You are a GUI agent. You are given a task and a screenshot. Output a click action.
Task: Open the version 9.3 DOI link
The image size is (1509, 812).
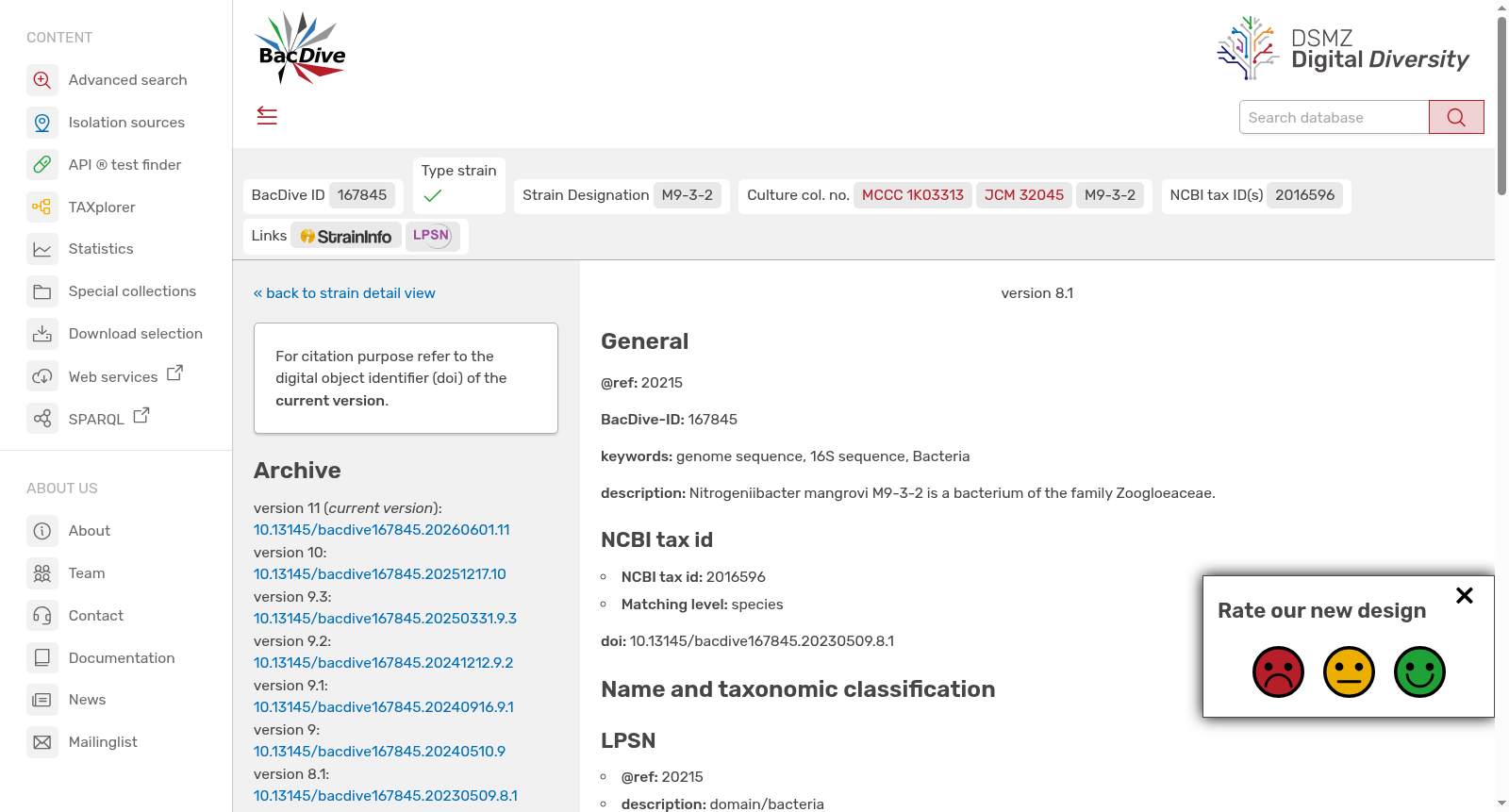(385, 619)
